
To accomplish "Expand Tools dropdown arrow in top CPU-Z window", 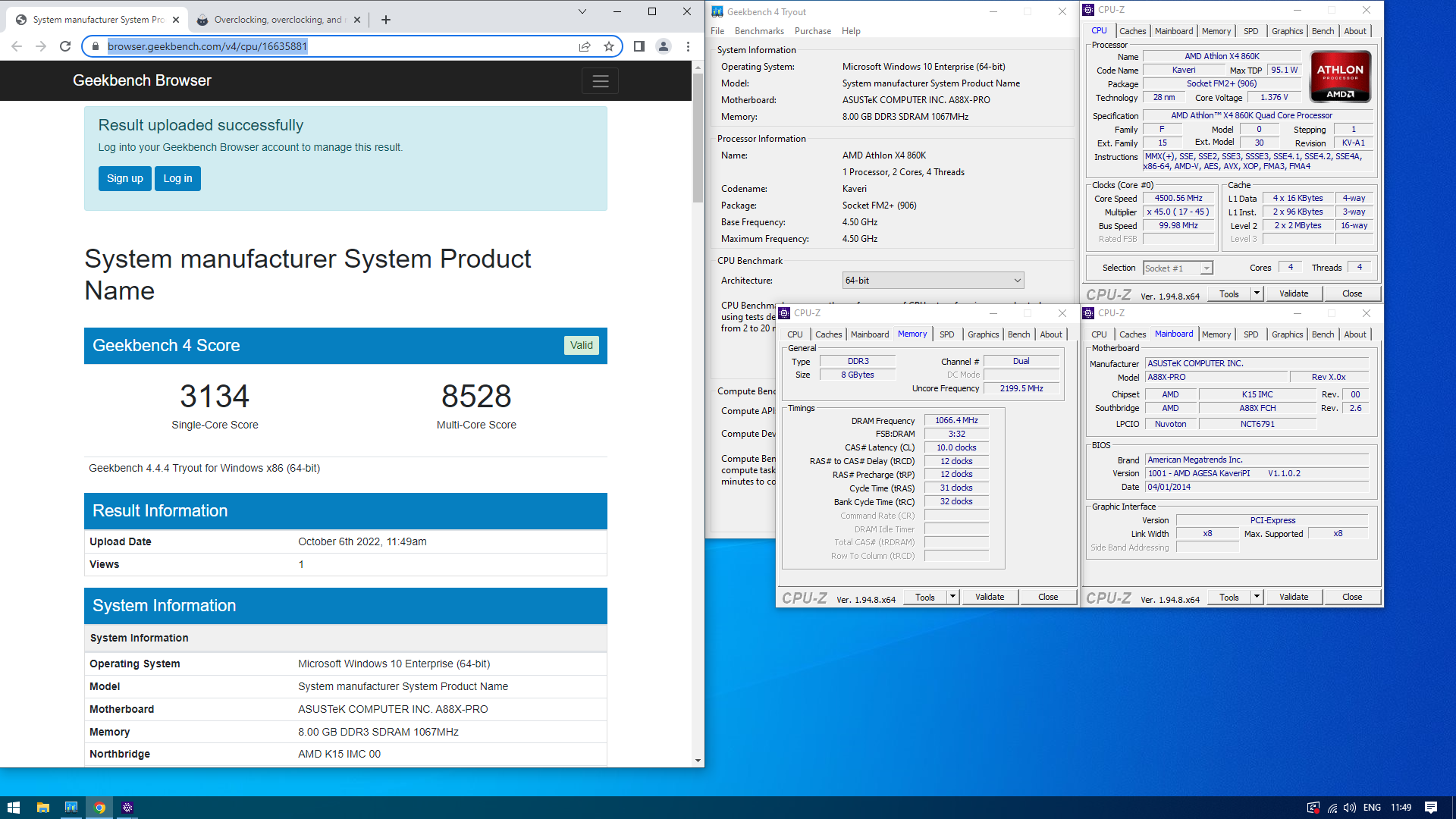I will [x=1257, y=294].
